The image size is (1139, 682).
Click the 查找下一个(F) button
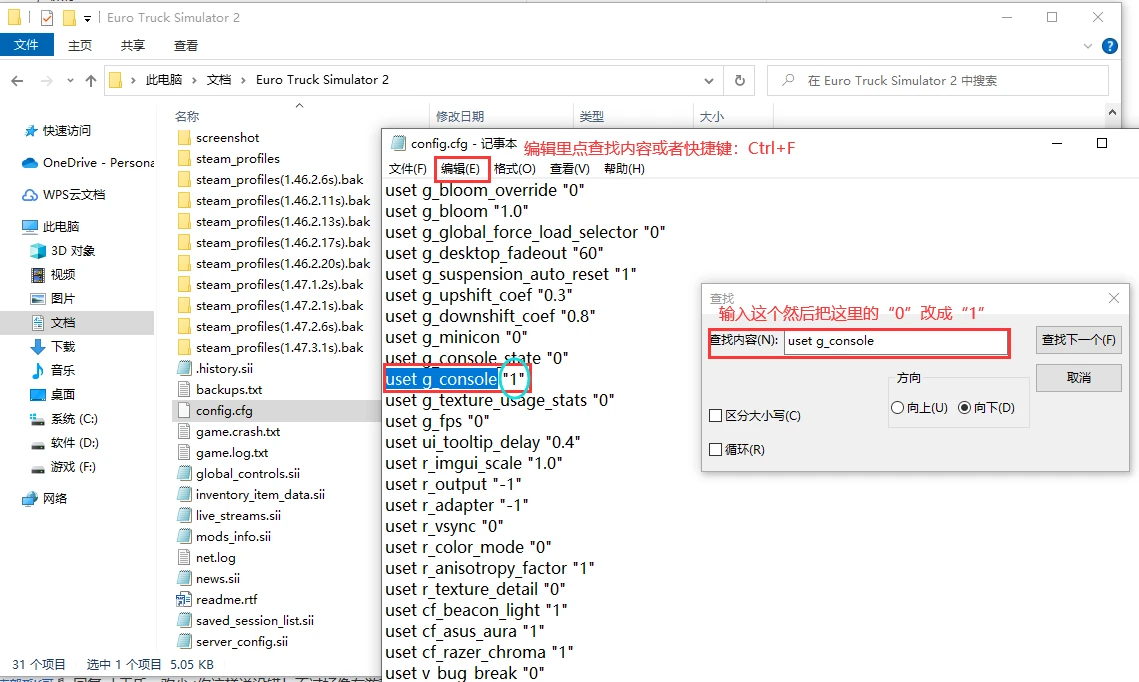click(1079, 340)
